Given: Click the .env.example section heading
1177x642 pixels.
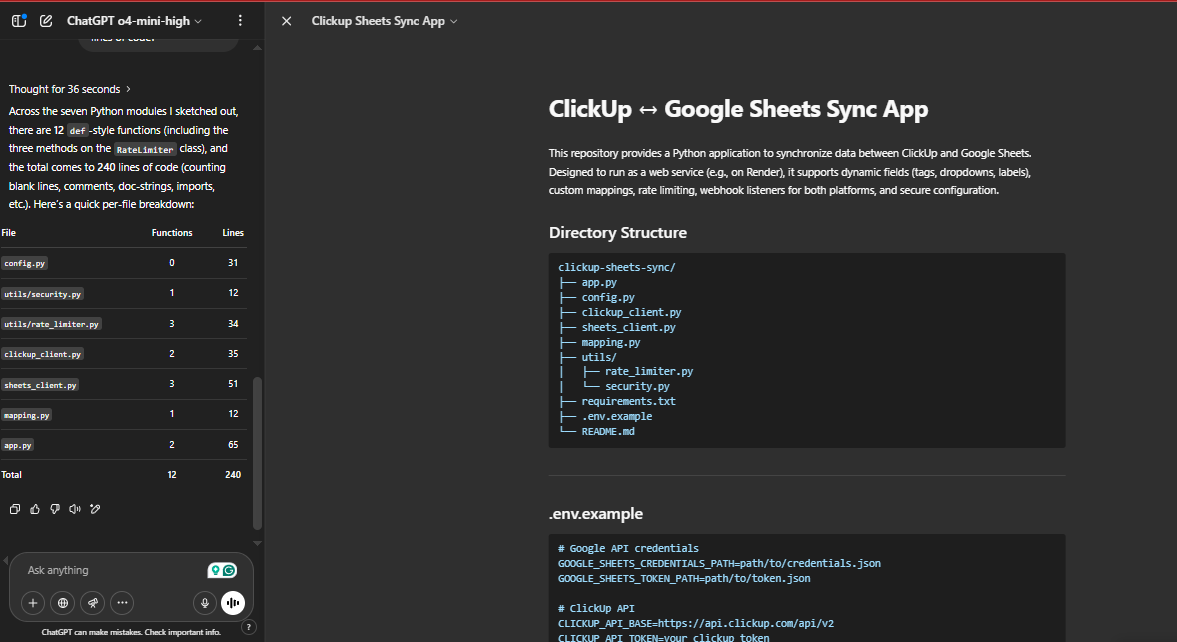Looking at the screenshot, I should pos(595,514).
